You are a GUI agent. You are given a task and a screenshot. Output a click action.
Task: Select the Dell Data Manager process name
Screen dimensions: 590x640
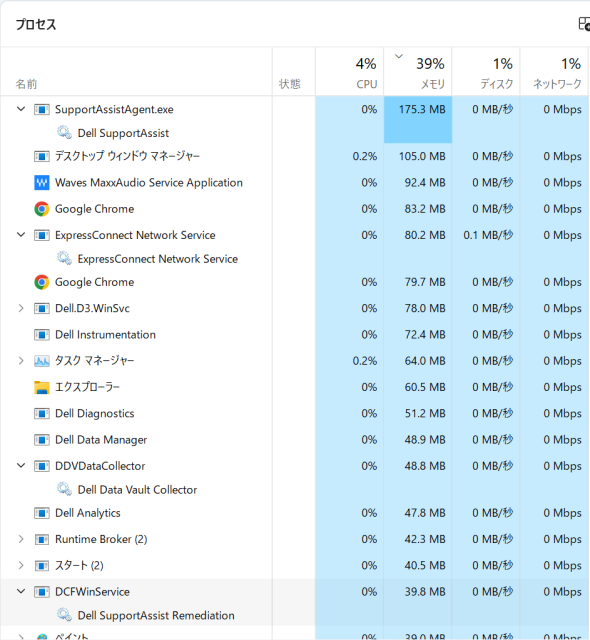point(101,440)
